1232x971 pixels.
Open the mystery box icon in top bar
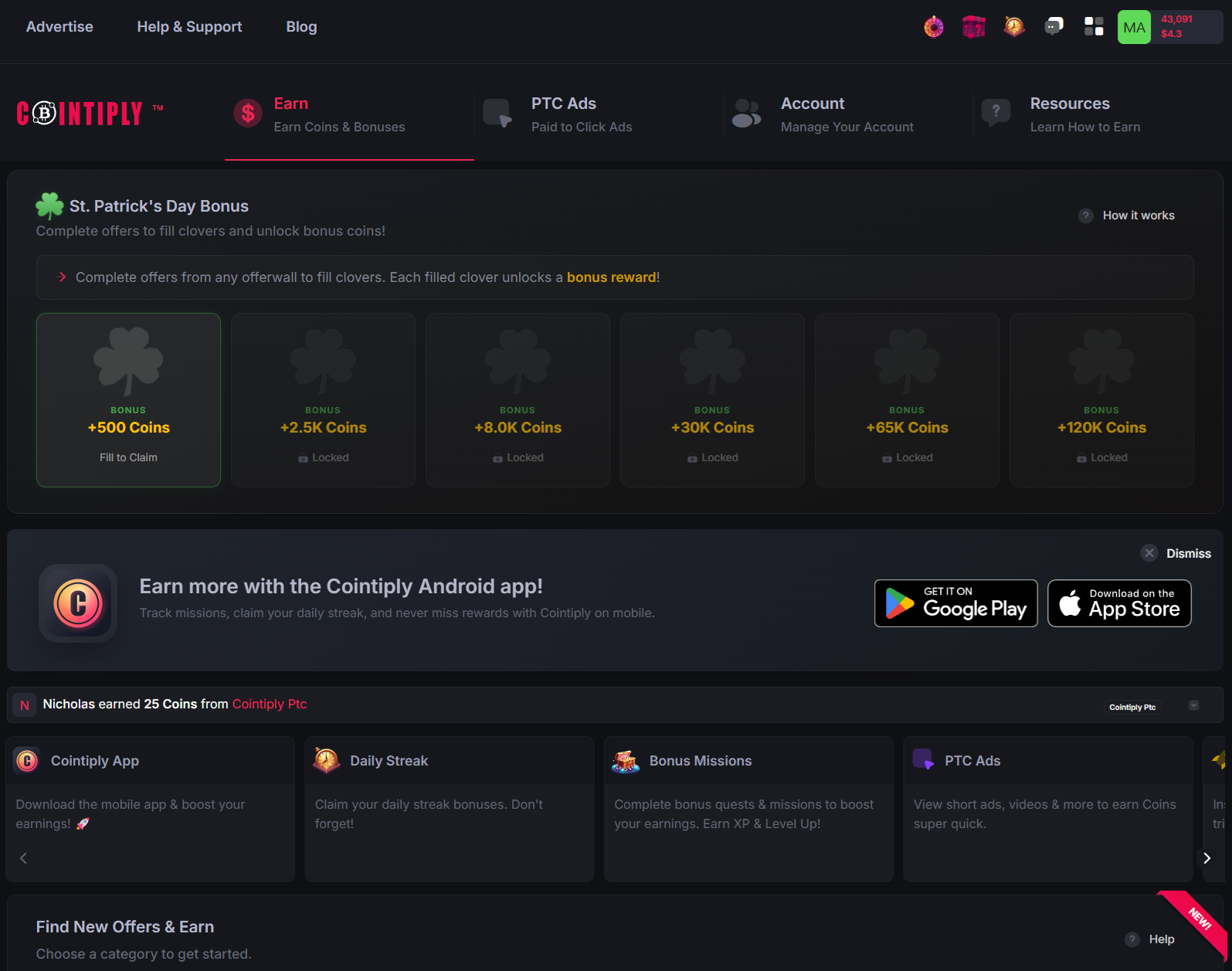(974, 27)
